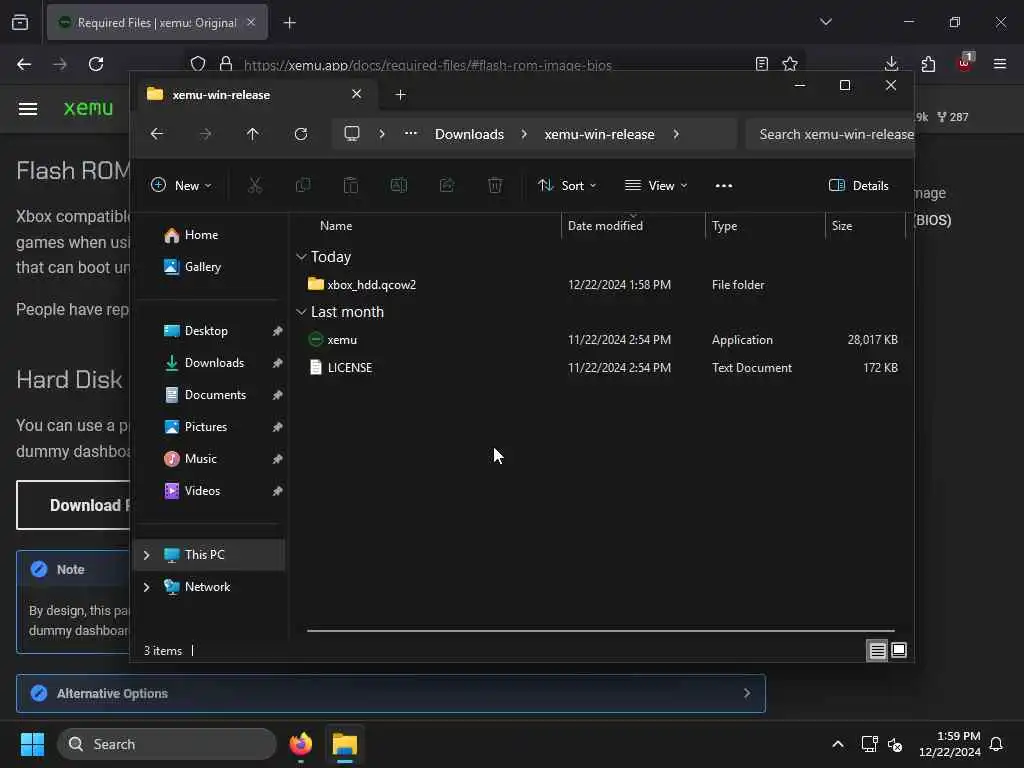1024x768 pixels.
Task: Refresh the xemu-win-release folder view
Action: tap(301, 134)
